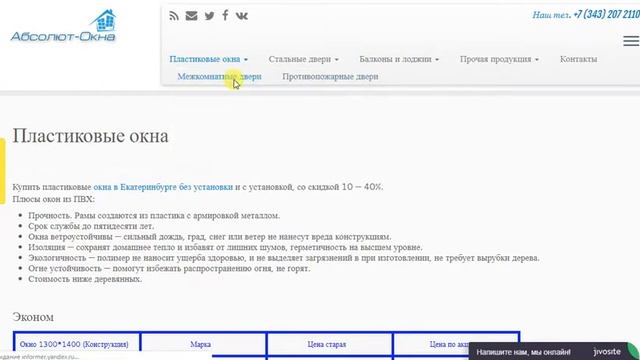The image size is (640, 360).
Task: Click table header 'Цена старая'
Action: coord(327,344)
